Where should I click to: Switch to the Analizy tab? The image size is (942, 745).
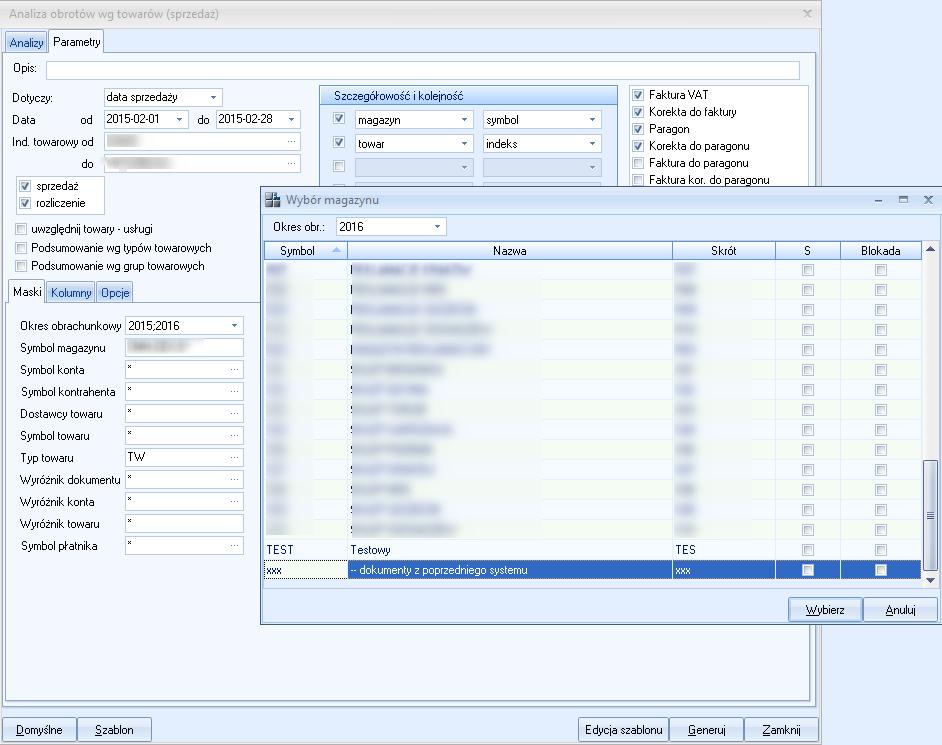point(26,43)
